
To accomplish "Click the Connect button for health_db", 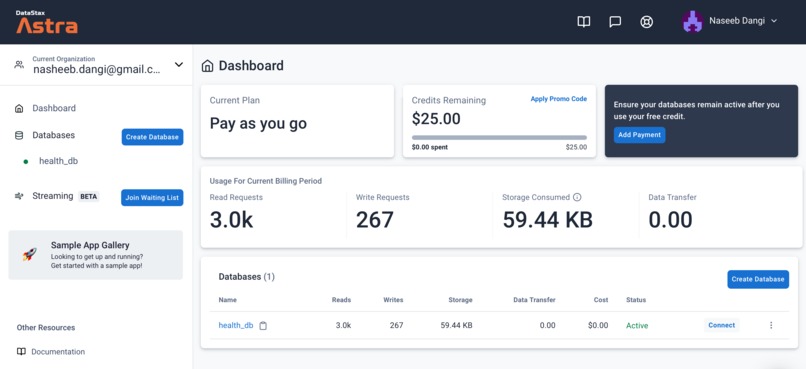I will (x=722, y=325).
